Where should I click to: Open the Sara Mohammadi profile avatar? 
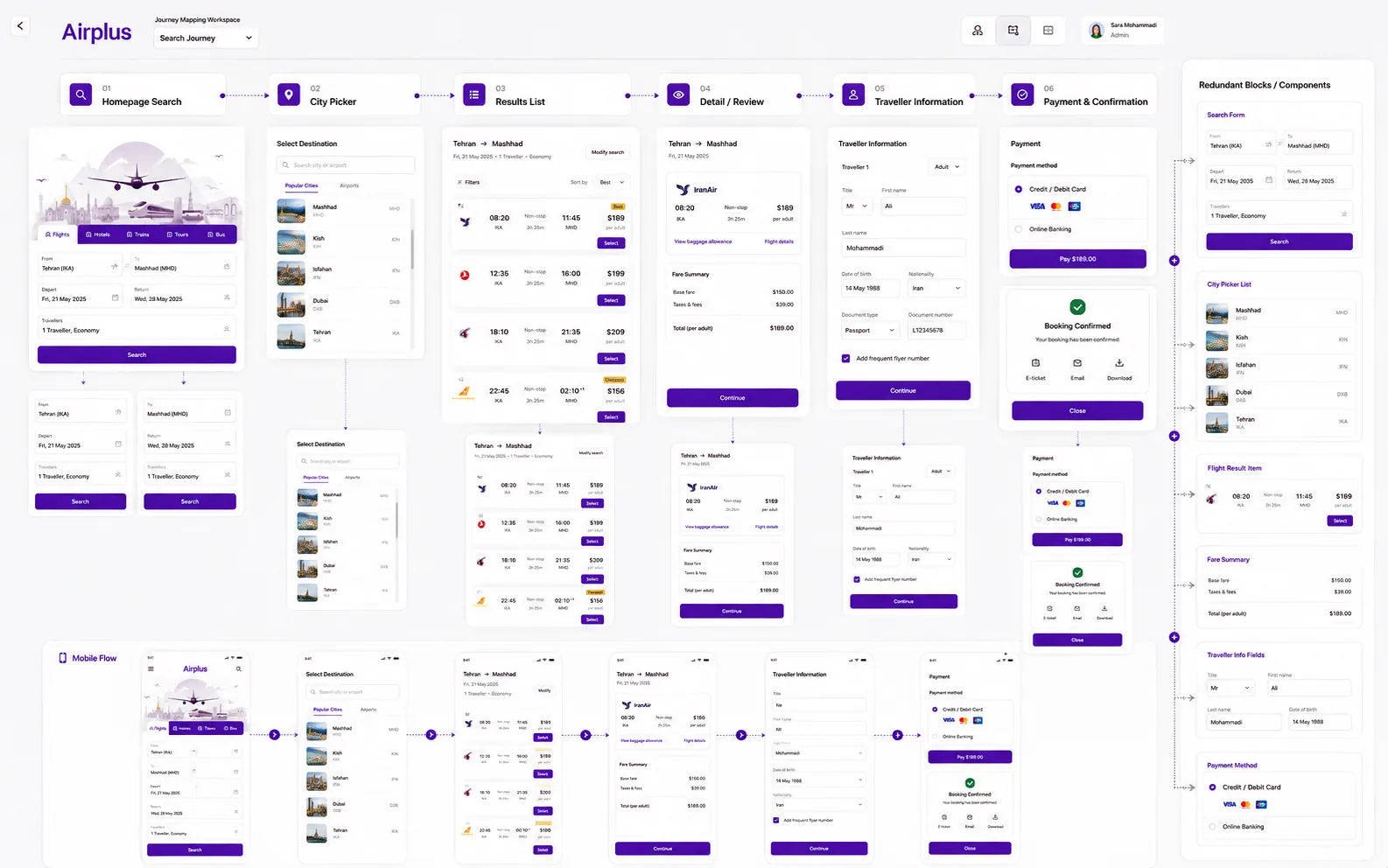coord(1096,31)
